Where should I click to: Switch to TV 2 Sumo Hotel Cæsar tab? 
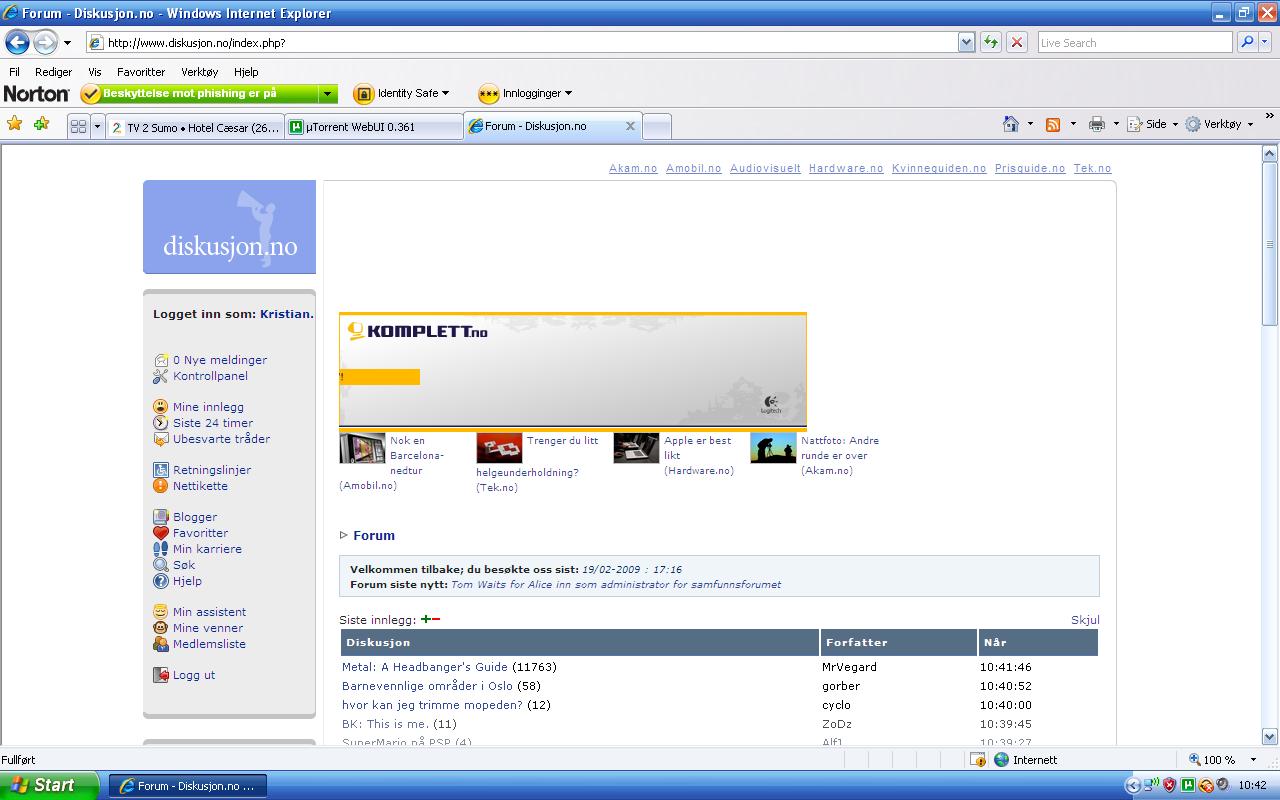(195, 127)
